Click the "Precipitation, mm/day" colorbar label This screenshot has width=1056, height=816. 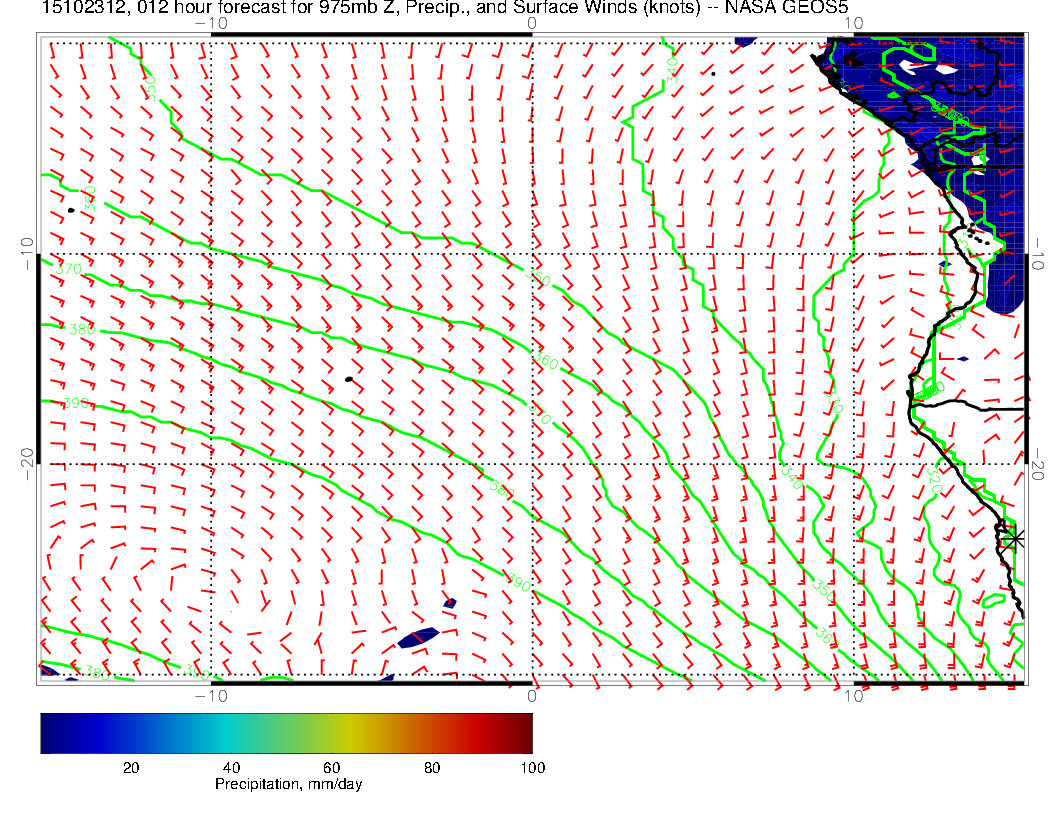tap(288, 785)
